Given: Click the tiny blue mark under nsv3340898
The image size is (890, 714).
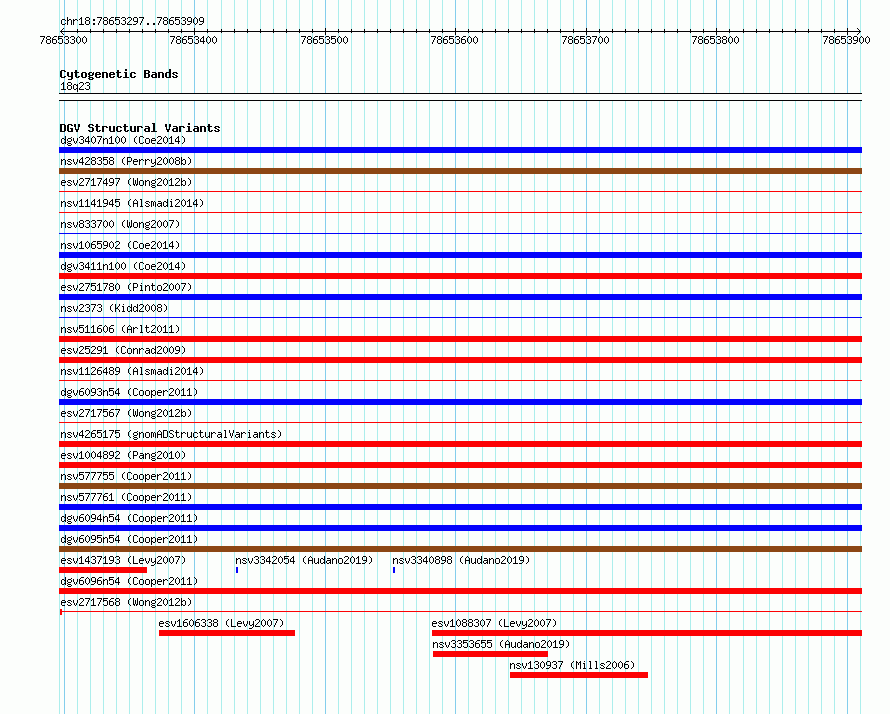Looking at the screenshot, I should coord(393,570).
